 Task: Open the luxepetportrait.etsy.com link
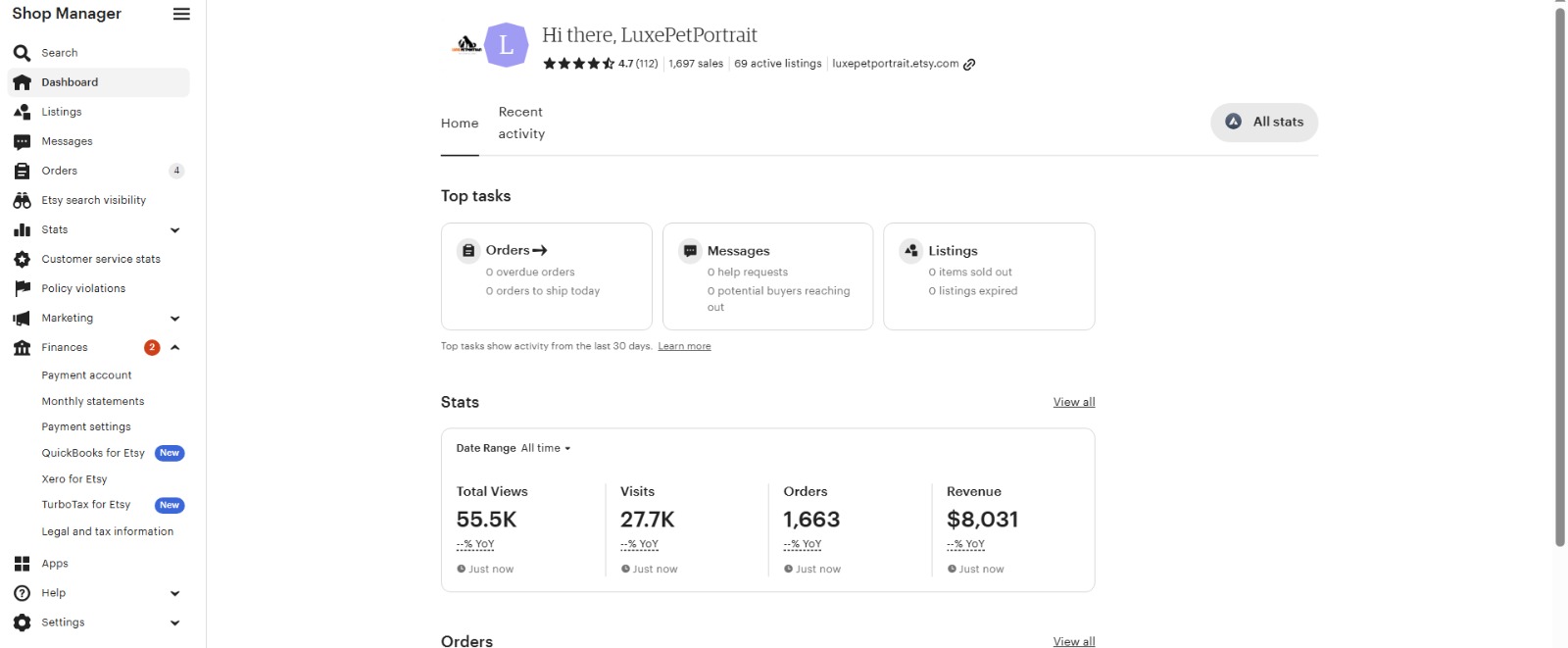pyautogui.click(x=896, y=64)
